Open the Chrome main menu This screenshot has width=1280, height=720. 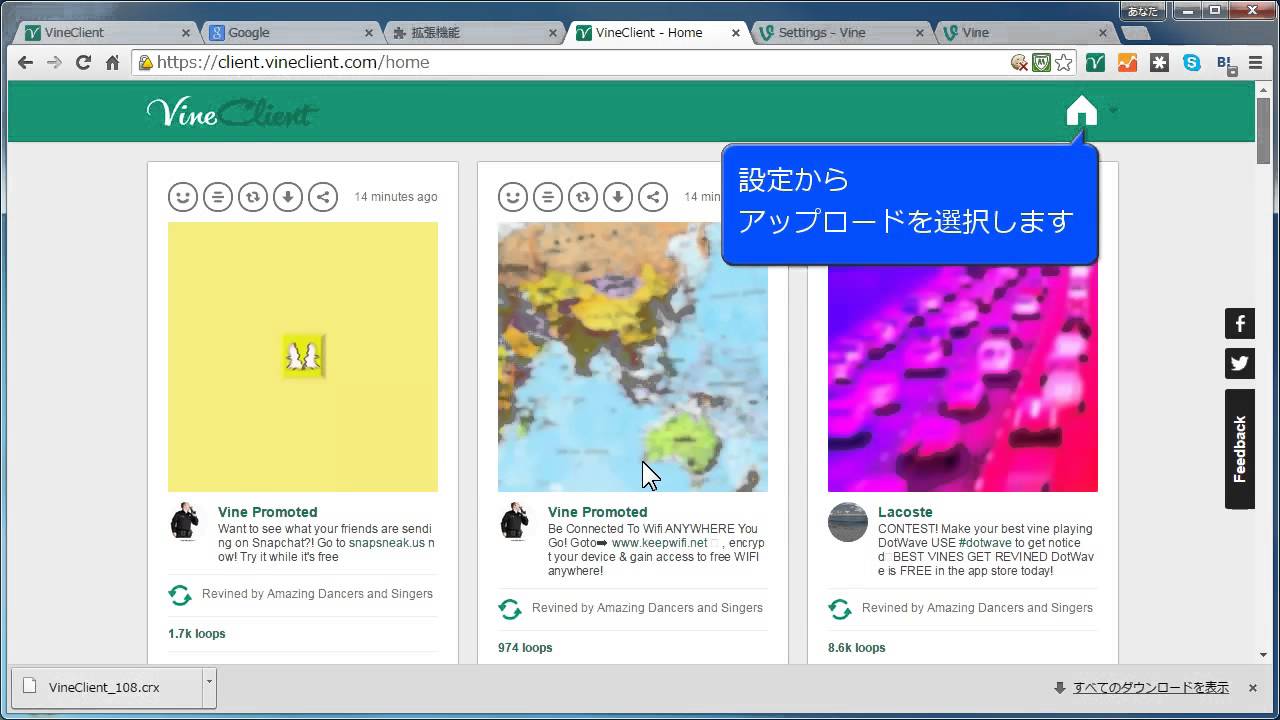1256,63
